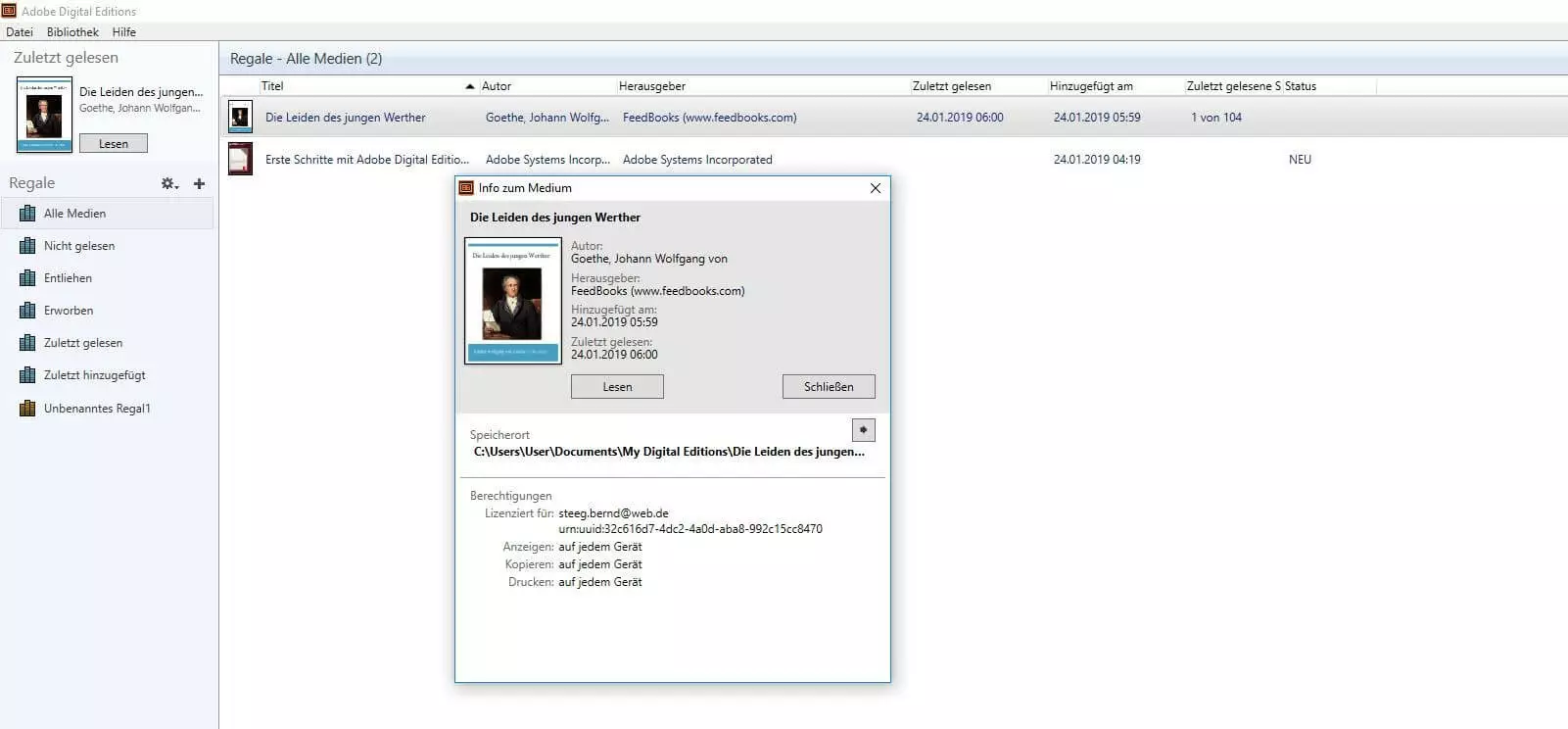Sort by the Status column header

pos(1301,86)
